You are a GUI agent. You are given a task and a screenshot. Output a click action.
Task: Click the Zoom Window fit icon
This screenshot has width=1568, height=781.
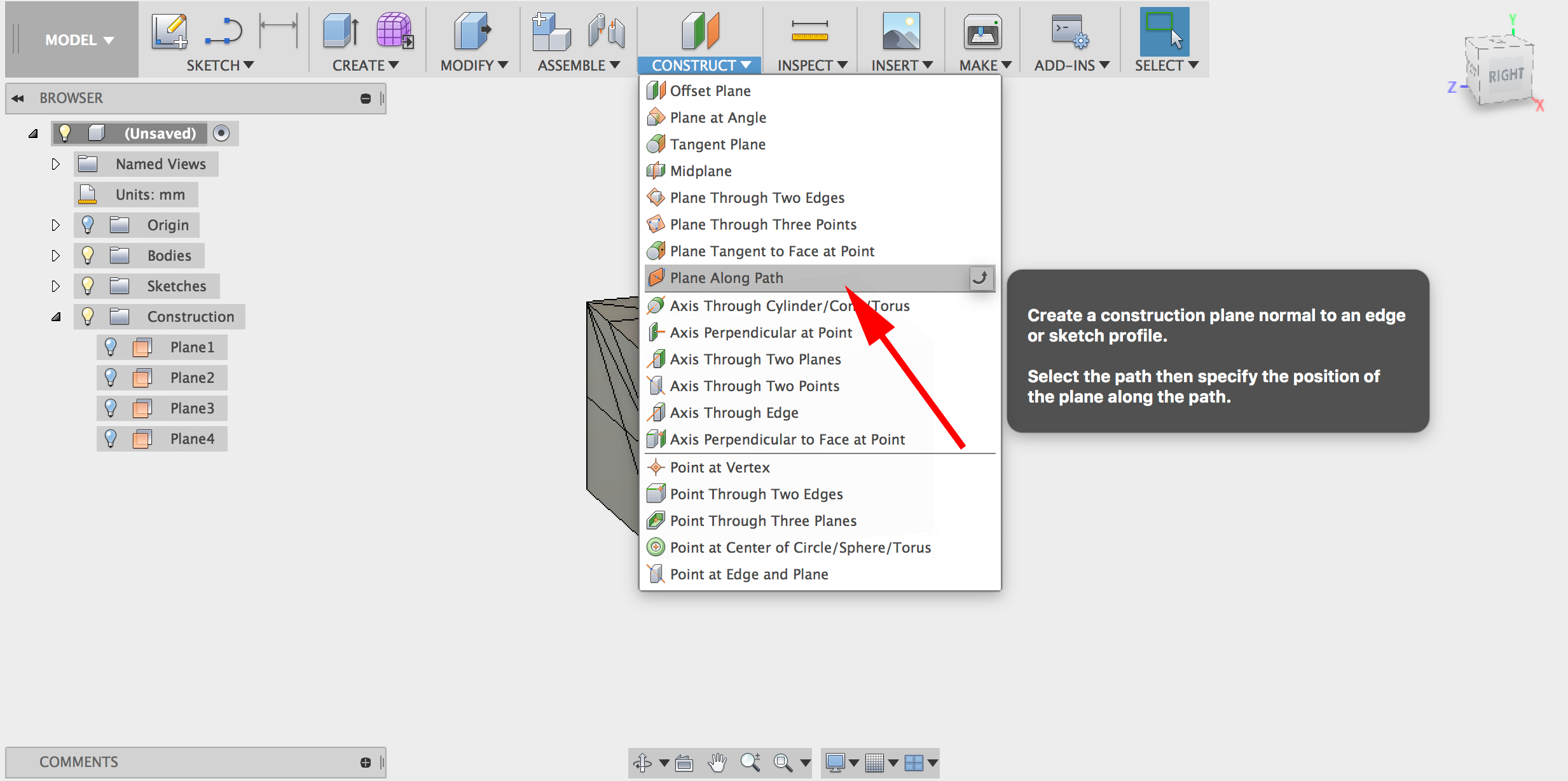[x=783, y=762]
